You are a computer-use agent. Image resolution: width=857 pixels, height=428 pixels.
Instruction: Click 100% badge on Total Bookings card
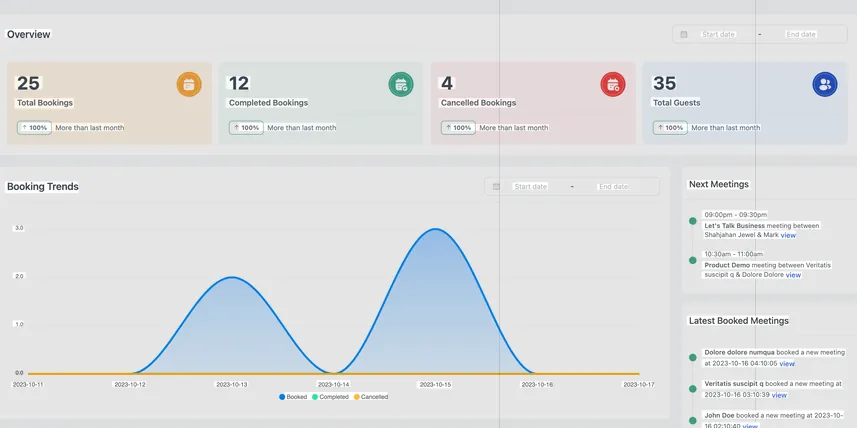tap(34, 128)
